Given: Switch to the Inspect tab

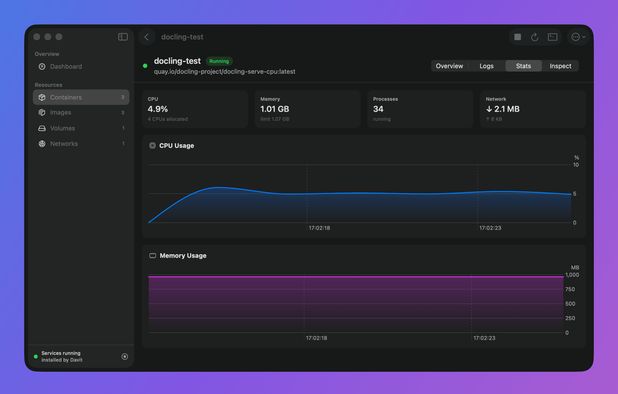Looking at the screenshot, I should click(x=560, y=66).
